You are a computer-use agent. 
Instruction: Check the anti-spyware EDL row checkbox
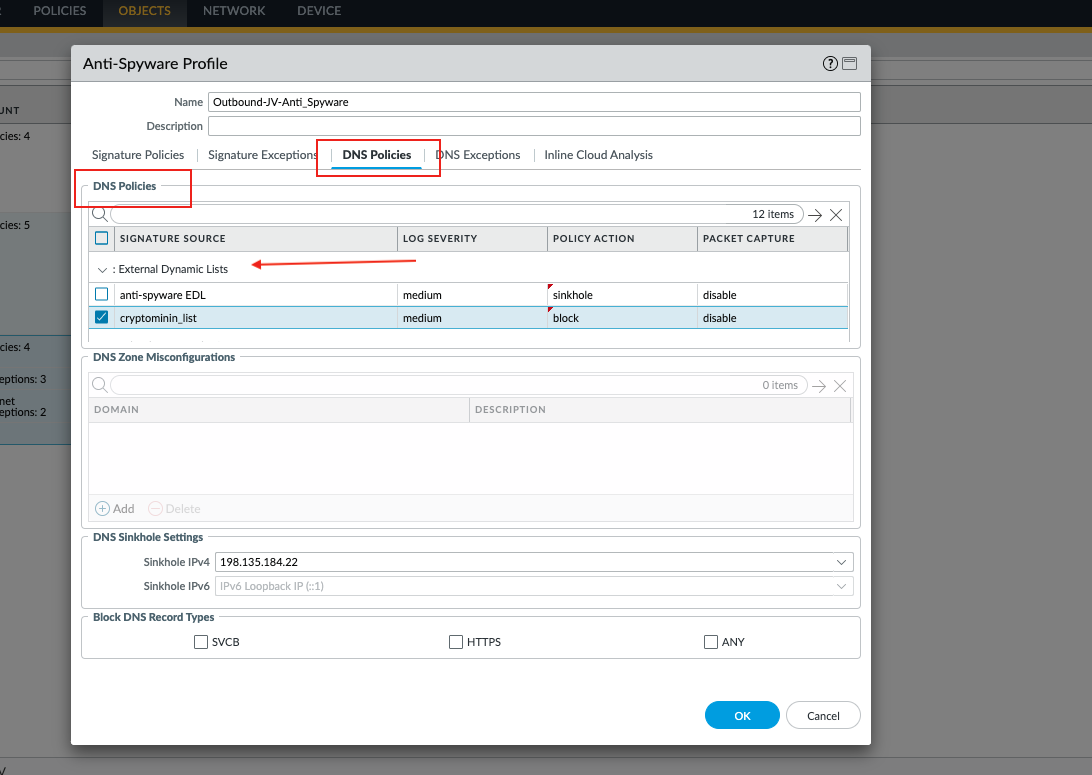pyautogui.click(x=101, y=295)
